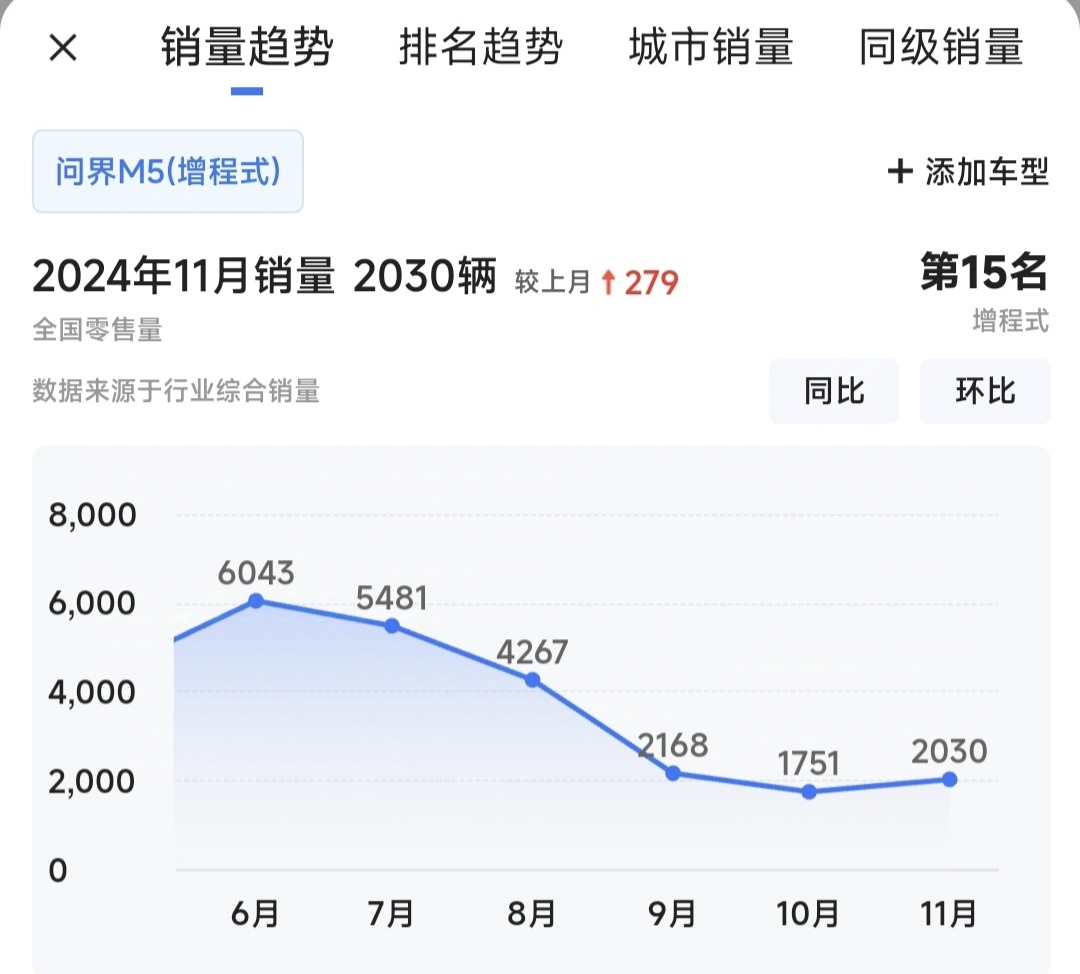
Task: Tap the 9月 axis label
Action: click(x=672, y=913)
